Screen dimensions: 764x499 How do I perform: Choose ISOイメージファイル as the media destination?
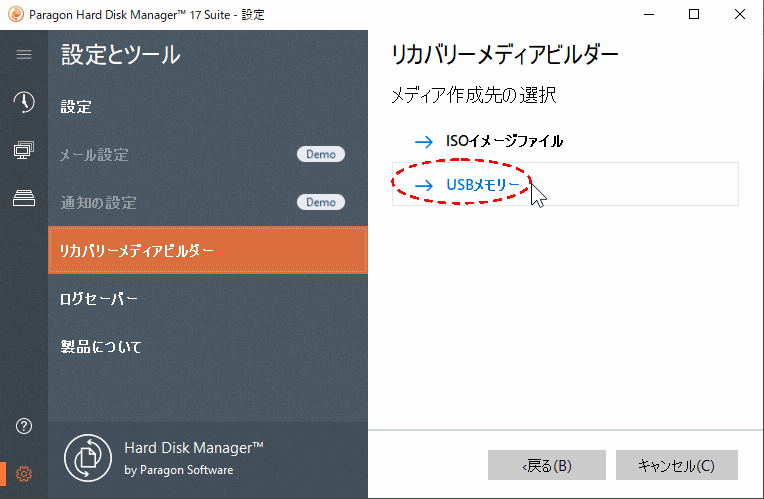point(504,141)
